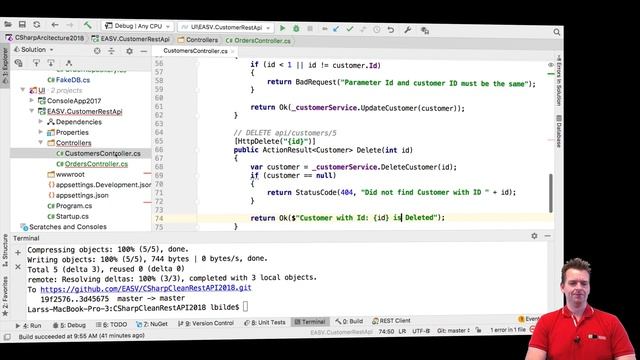This screenshot has height=360, width=640.
Task: Hide the Solution panel with the minus icon
Action: 143,51
